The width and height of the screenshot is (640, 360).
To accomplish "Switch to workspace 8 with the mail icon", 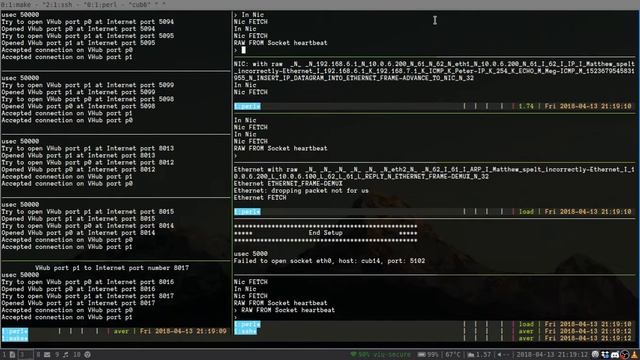I will tap(43, 355).
